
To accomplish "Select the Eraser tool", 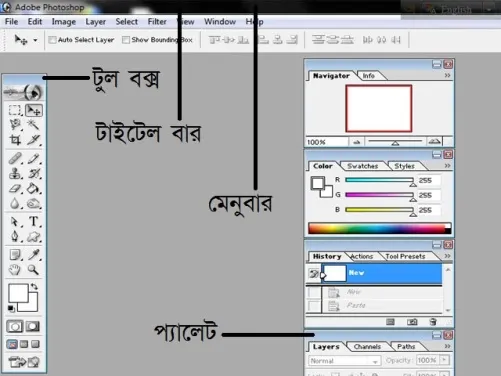I will [x=15, y=188].
